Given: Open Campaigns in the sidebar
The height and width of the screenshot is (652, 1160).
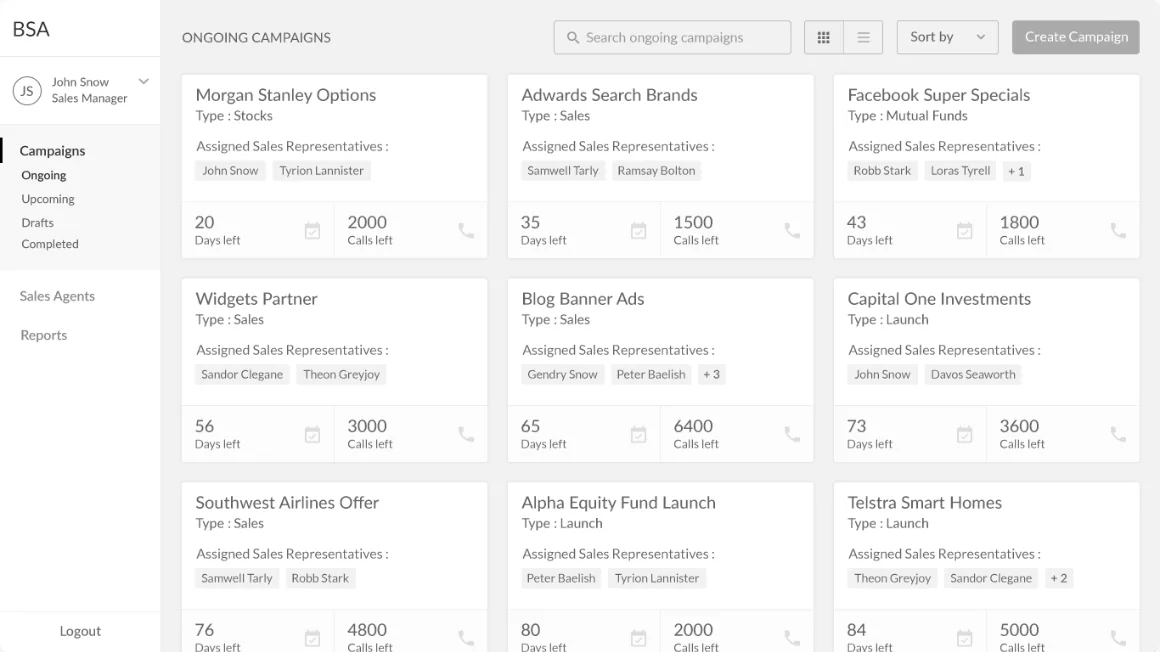Looking at the screenshot, I should click(x=53, y=150).
